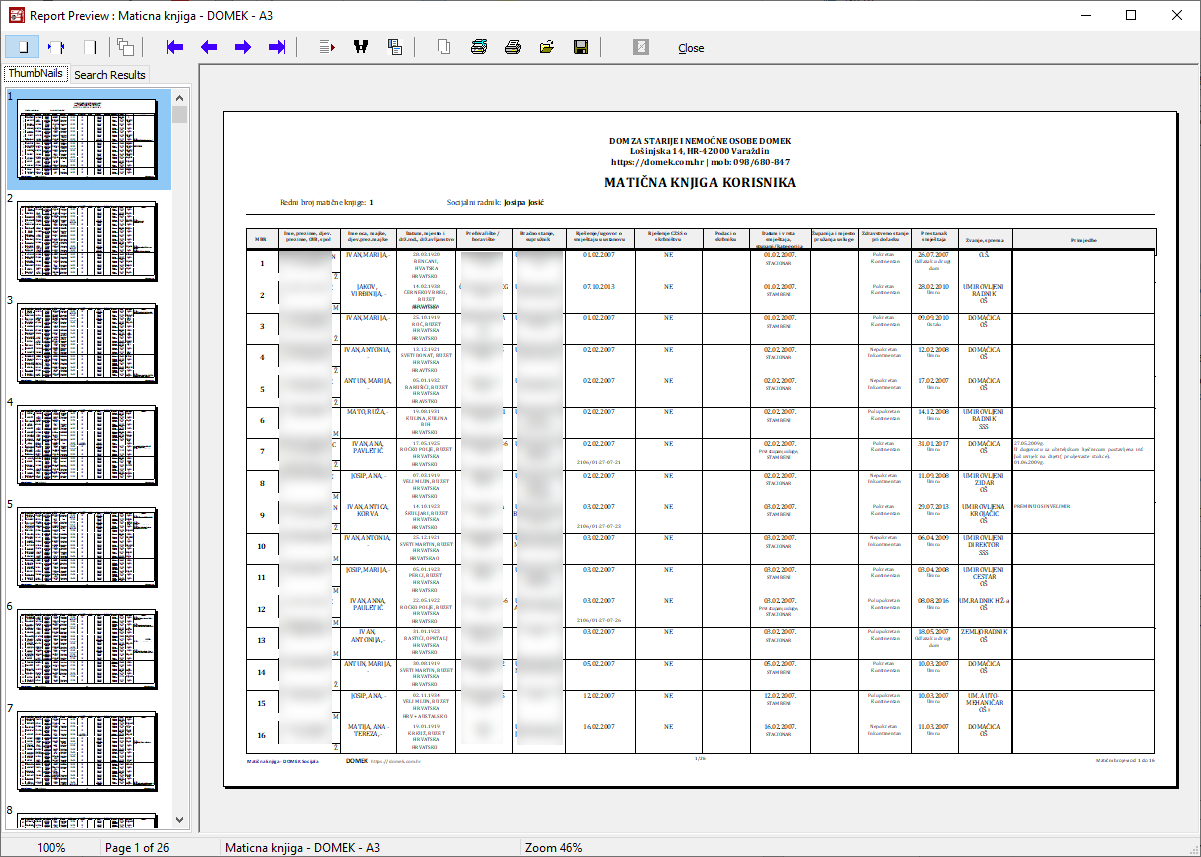Image resolution: width=1201 pixels, height=857 pixels.
Task: Go to the first page arrow
Action: pos(175,47)
